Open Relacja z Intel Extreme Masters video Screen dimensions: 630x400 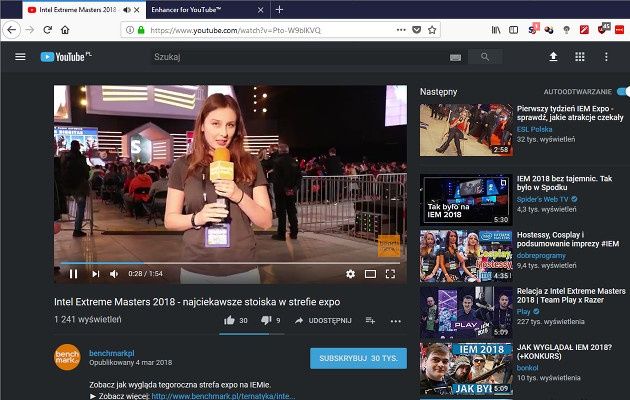point(571,295)
